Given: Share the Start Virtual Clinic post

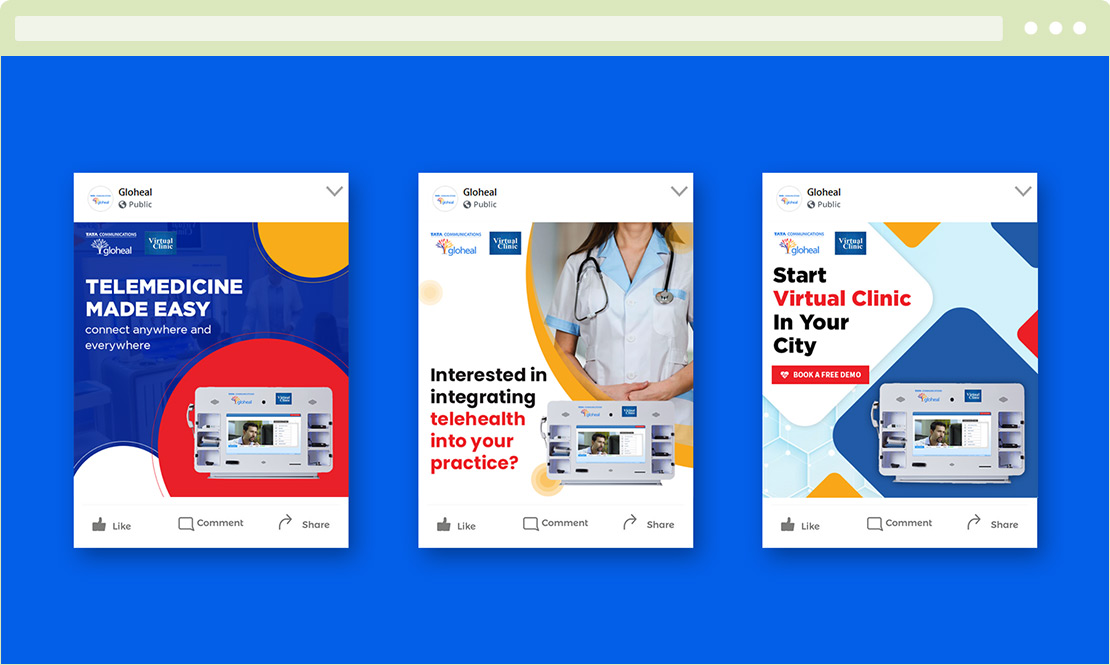Looking at the screenshot, I should click(974, 522).
